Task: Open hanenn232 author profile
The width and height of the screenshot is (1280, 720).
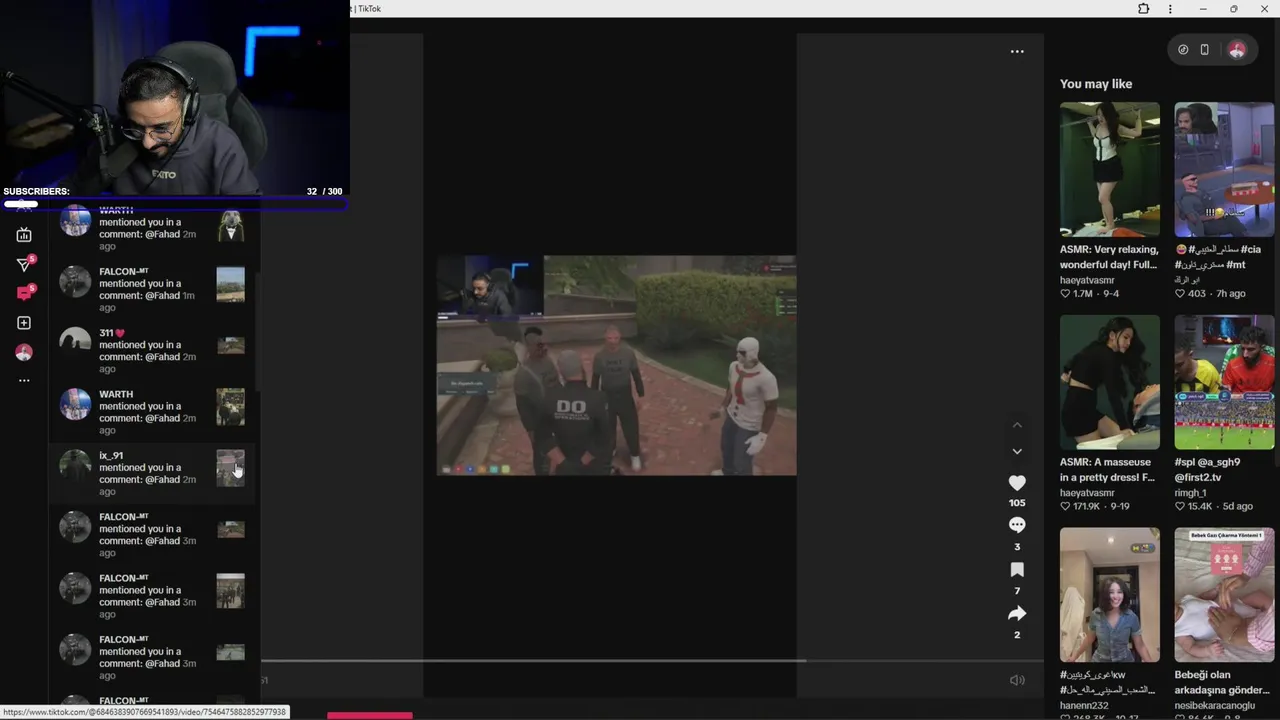Action: (1086, 706)
